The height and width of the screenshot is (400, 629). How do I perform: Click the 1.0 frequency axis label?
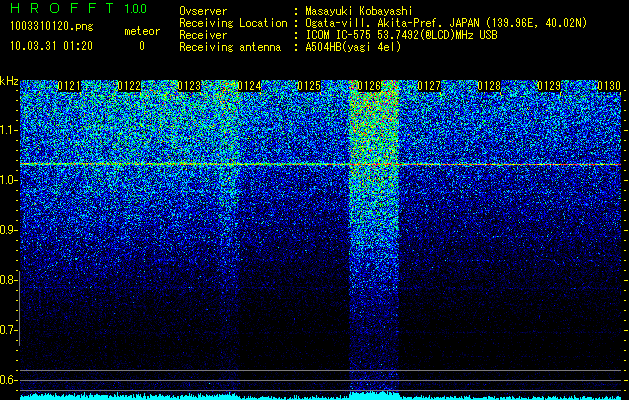click(x=9, y=180)
